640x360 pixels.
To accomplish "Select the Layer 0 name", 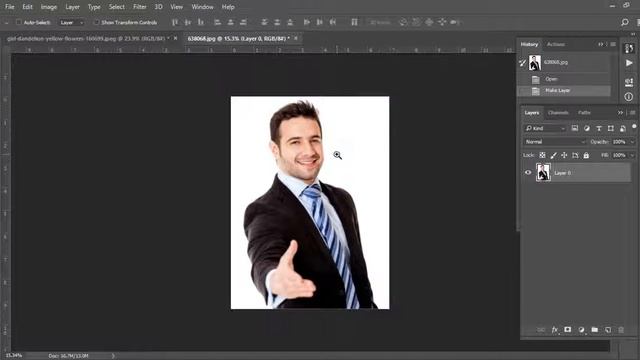I will 562,173.
